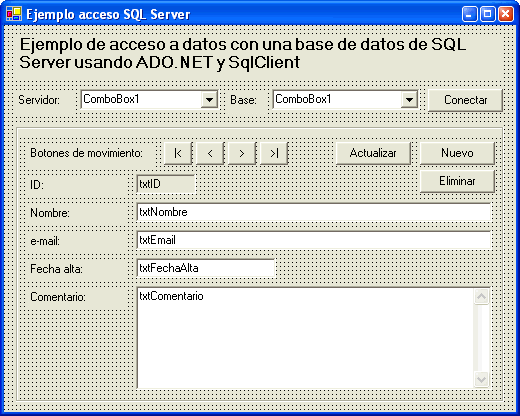The image size is (520, 416).
Task: Click inside the txtID field
Action: (166, 184)
